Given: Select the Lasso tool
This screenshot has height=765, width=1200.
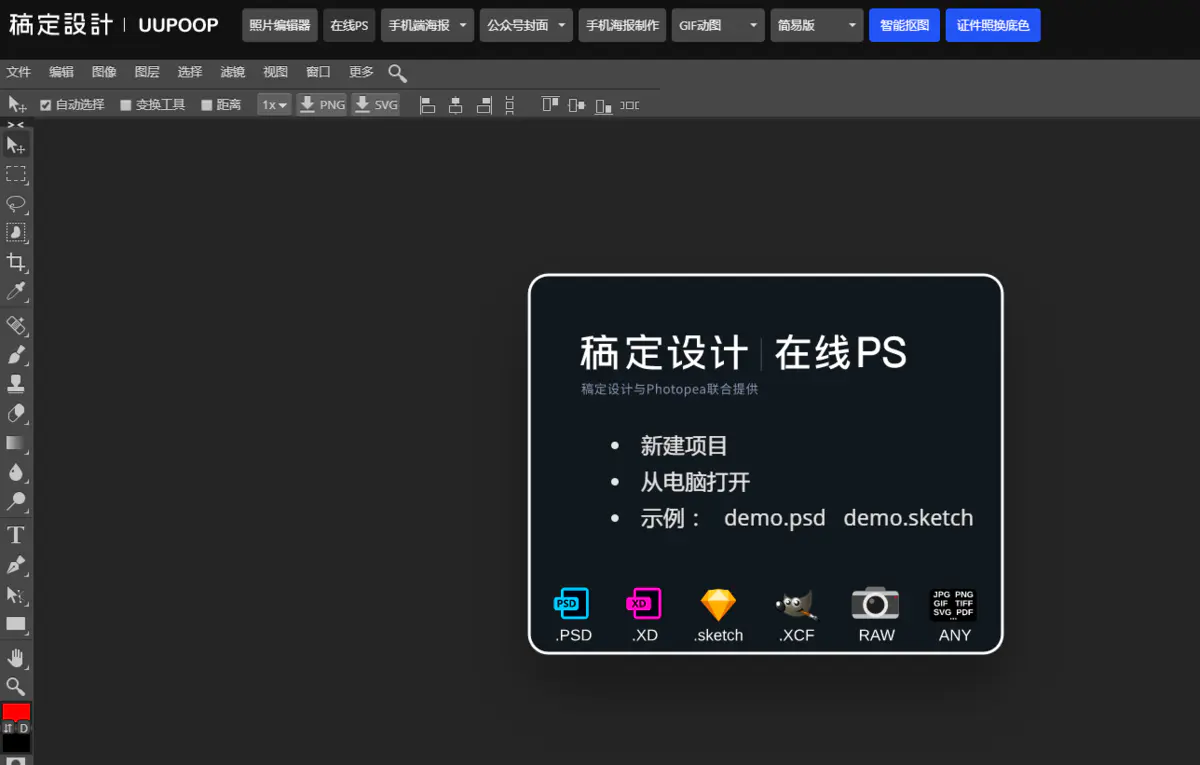Looking at the screenshot, I should 16,204.
